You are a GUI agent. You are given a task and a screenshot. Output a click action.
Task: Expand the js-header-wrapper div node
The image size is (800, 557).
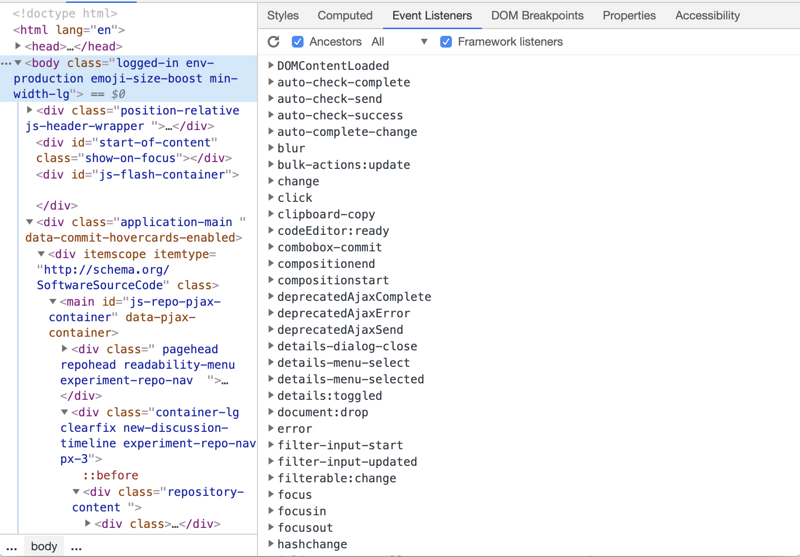[30, 110]
